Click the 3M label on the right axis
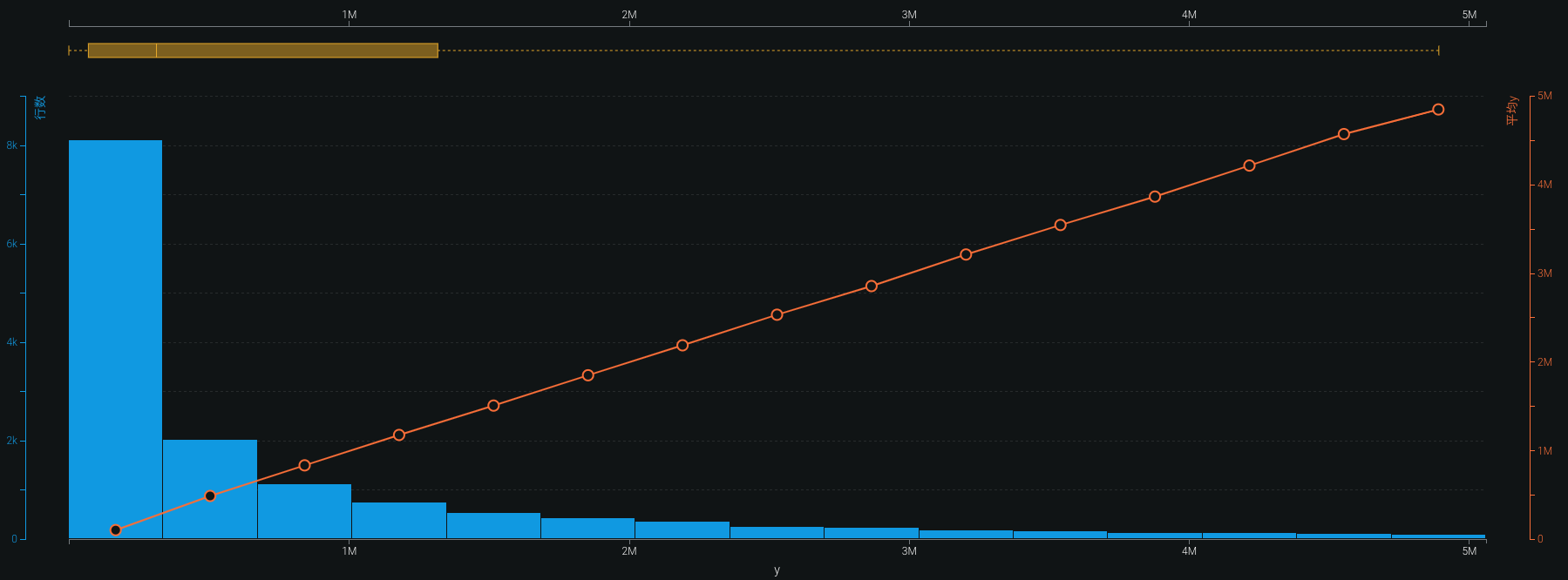The height and width of the screenshot is (580, 1568). point(1544,273)
